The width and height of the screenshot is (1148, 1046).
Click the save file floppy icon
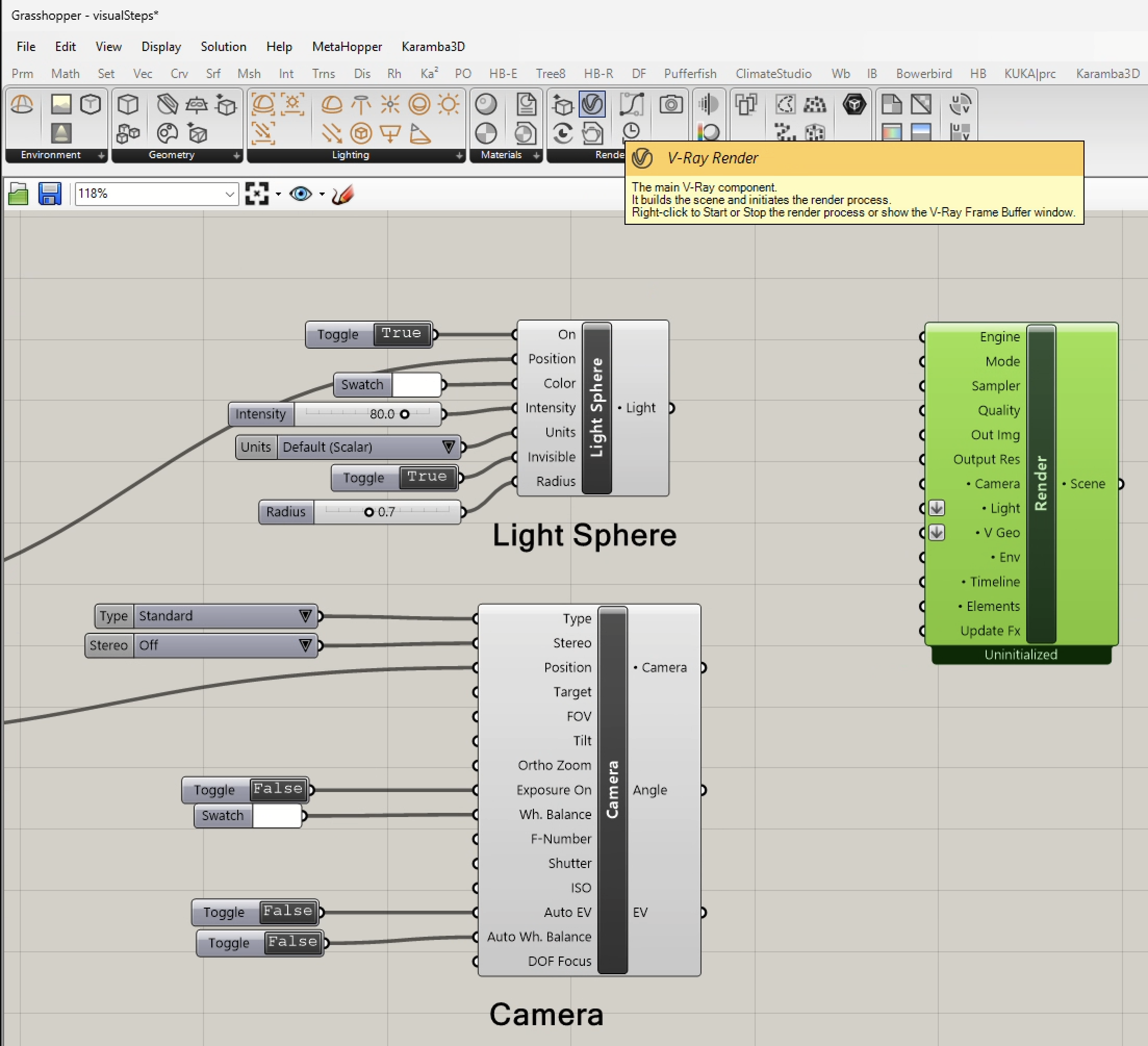coord(50,194)
